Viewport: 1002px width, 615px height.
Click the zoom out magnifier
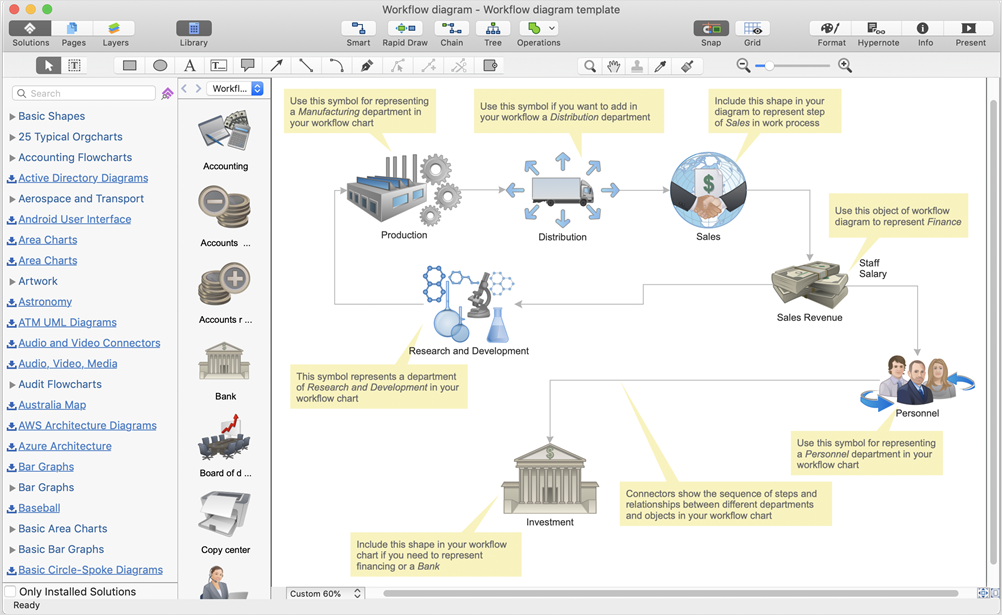(x=743, y=65)
